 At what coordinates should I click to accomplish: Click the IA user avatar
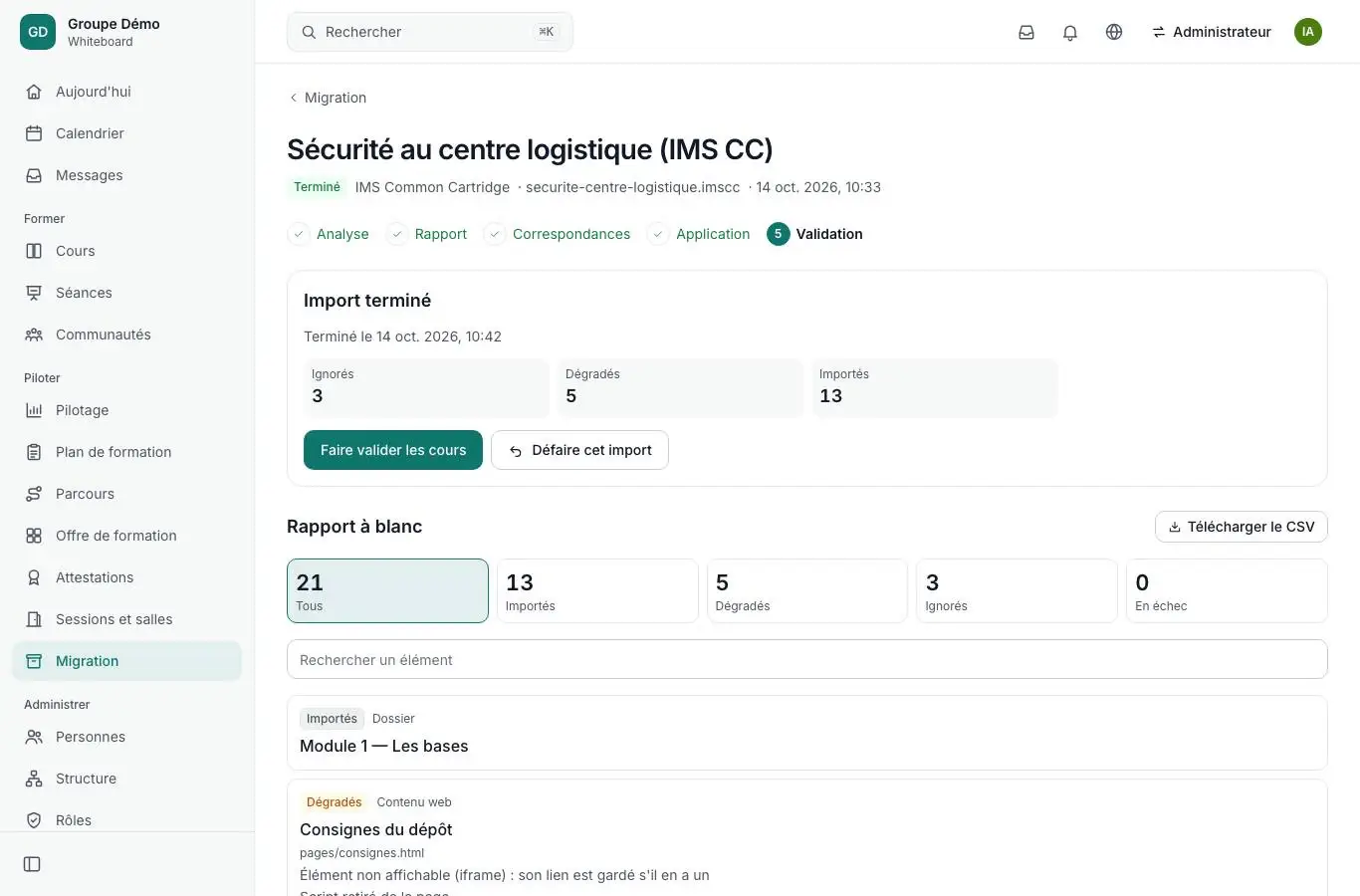[x=1308, y=32]
